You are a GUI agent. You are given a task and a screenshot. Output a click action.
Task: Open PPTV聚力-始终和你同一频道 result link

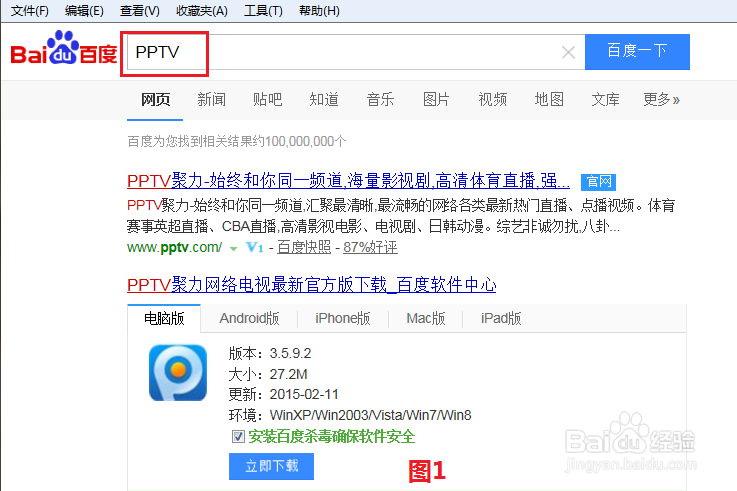(x=348, y=181)
